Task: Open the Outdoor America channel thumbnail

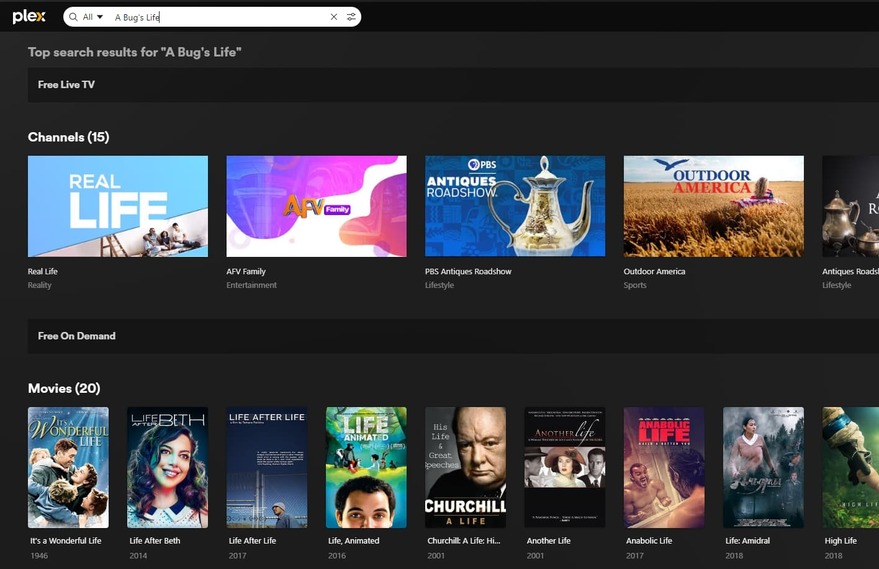Action: coord(713,206)
